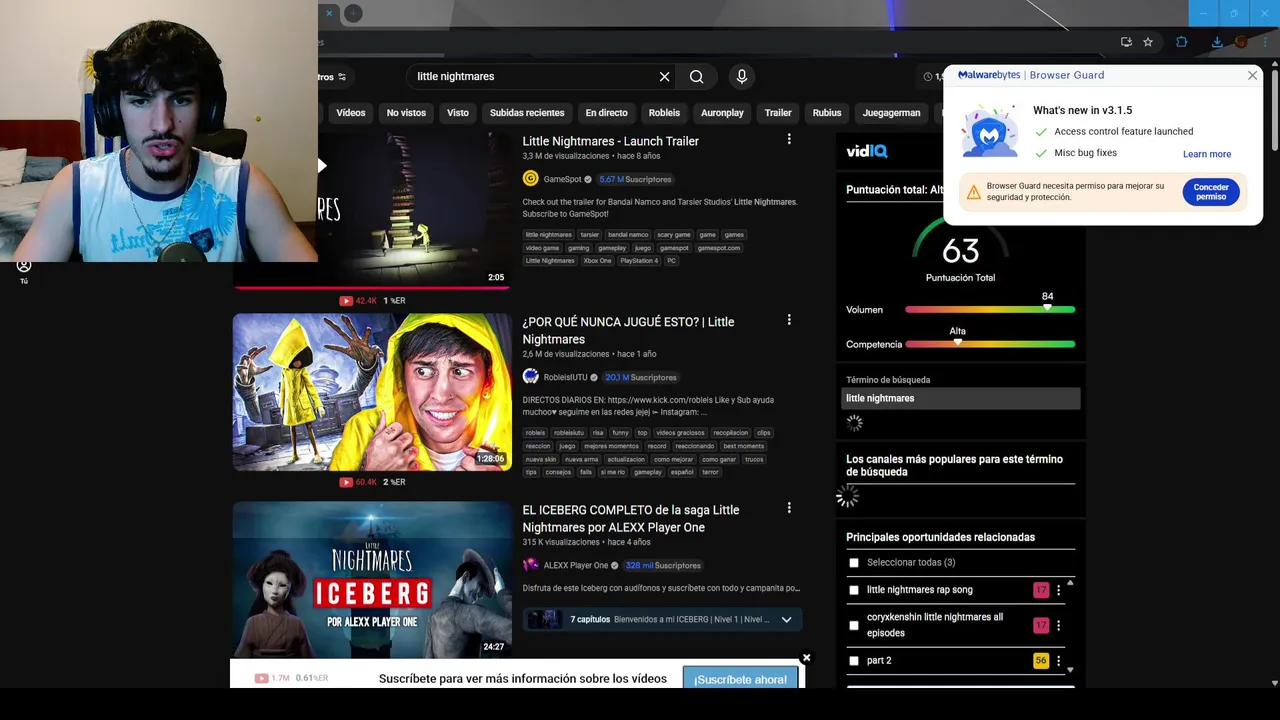Select the Juegagerman filter chip
The width and height of the screenshot is (1280, 720).
tap(891, 113)
